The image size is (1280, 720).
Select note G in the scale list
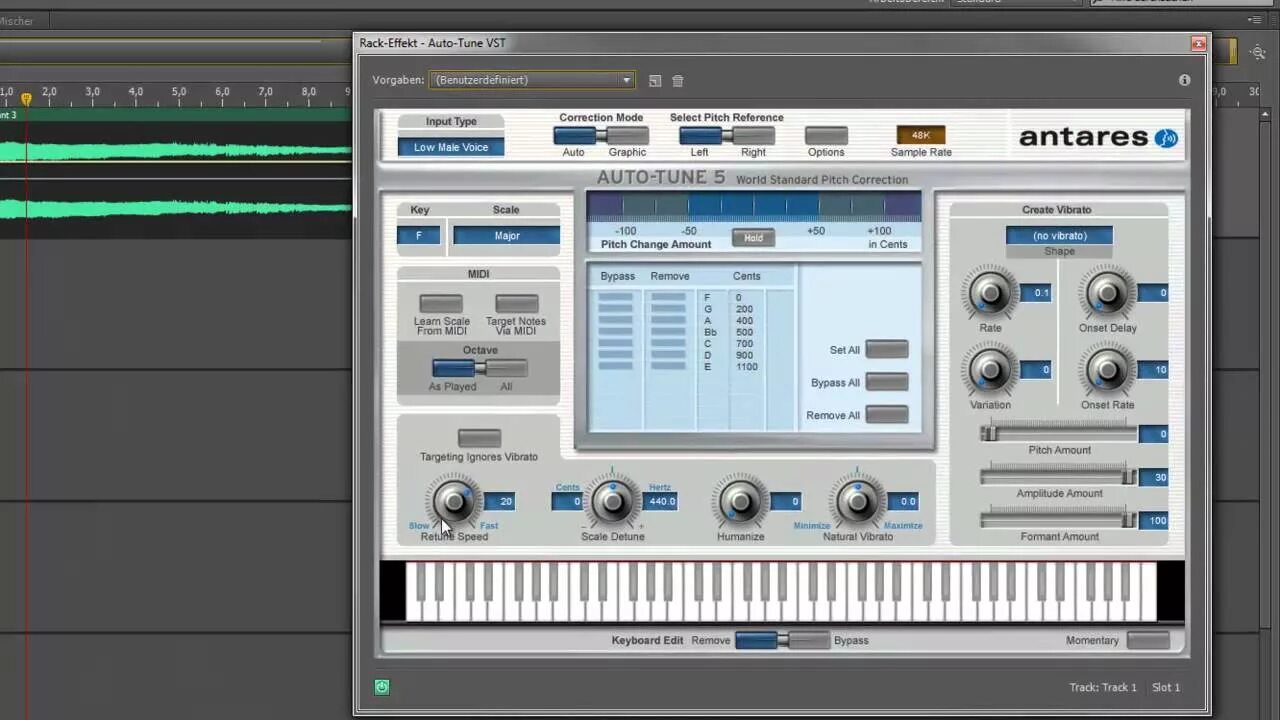click(708, 309)
